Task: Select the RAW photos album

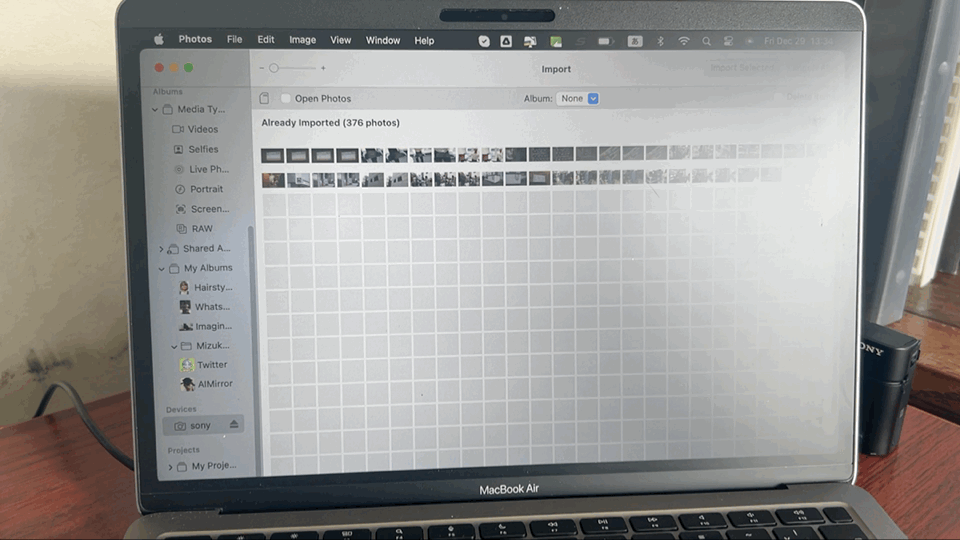Action: (201, 229)
